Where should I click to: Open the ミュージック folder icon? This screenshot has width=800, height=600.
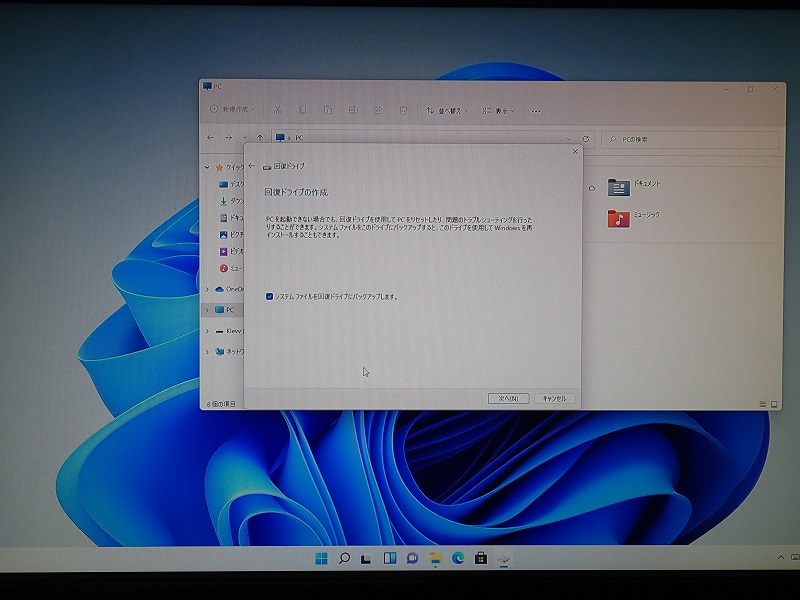coord(618,218)
